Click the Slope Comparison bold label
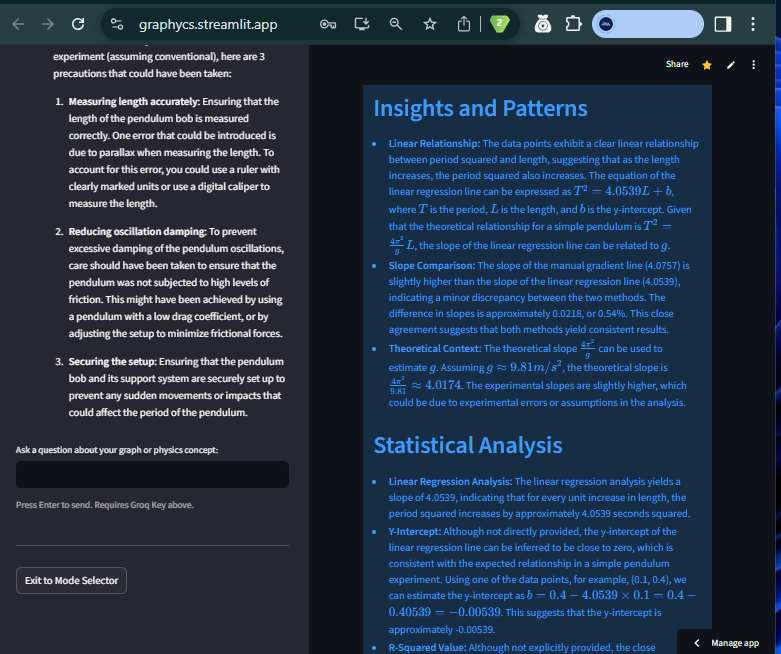Screen dimensions: 781x654 click(x=432, y=265)
